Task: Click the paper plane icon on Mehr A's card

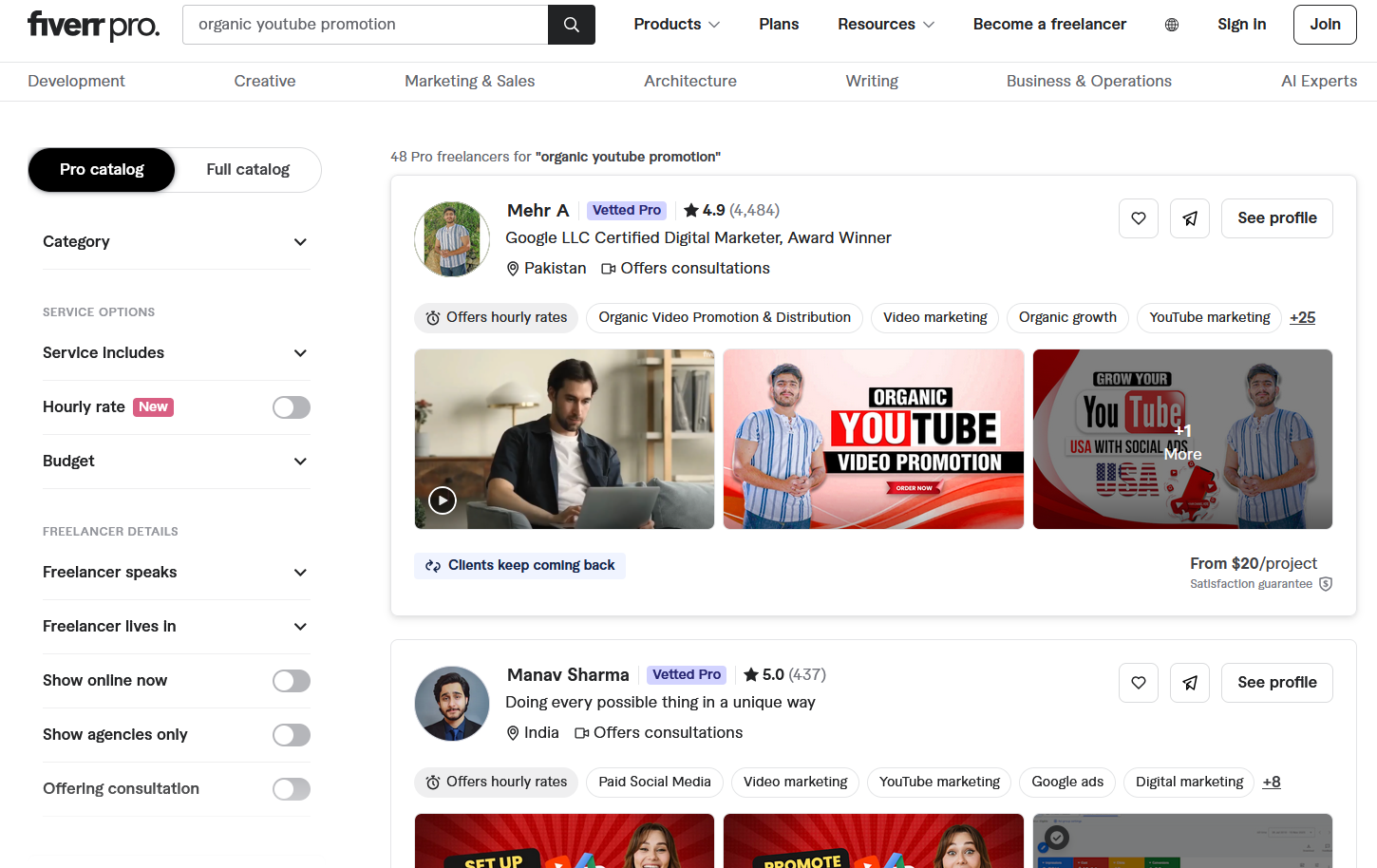Action: tap(1189, 217)
